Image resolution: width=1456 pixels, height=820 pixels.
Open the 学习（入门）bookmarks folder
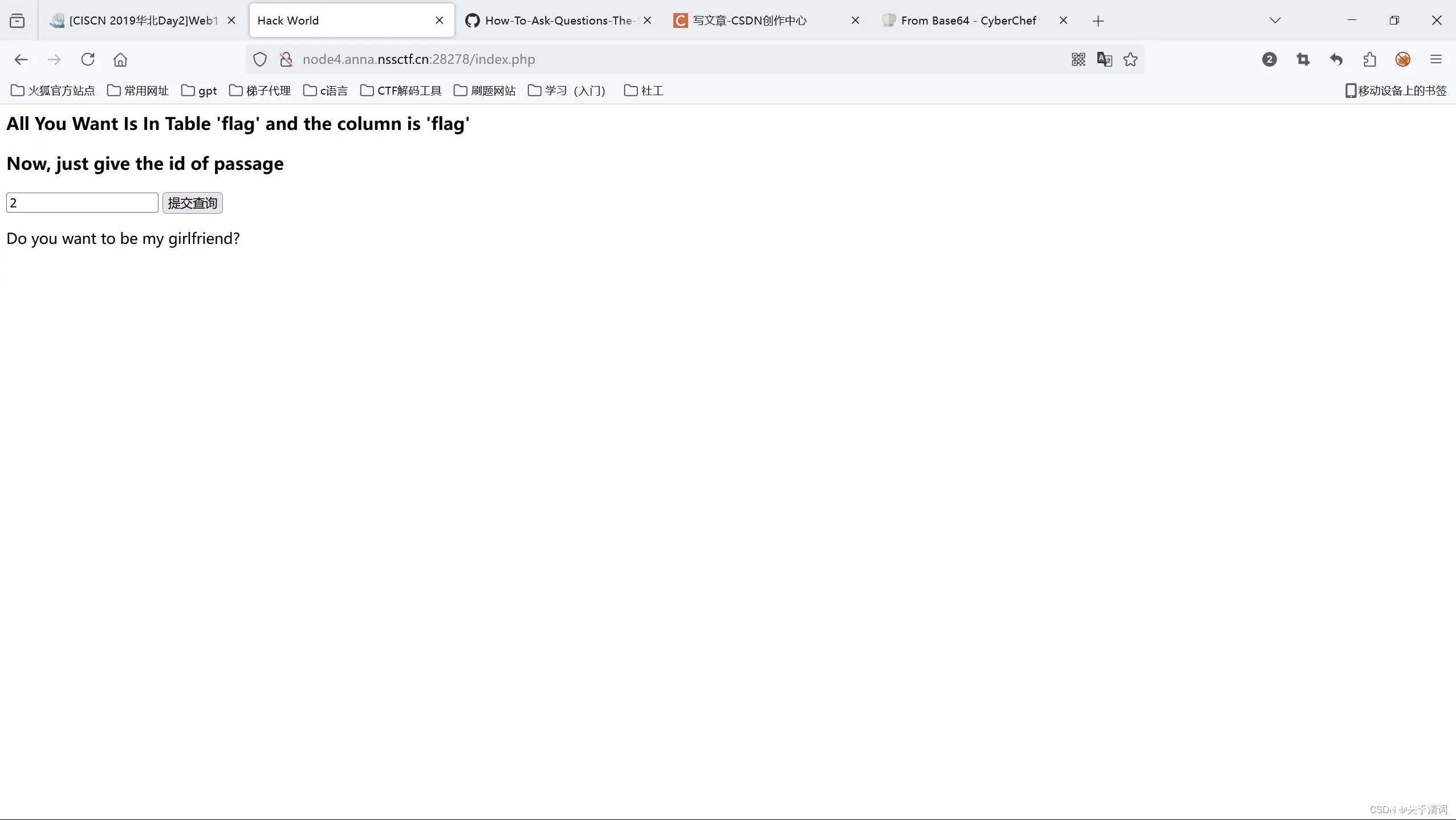[565, 90]
